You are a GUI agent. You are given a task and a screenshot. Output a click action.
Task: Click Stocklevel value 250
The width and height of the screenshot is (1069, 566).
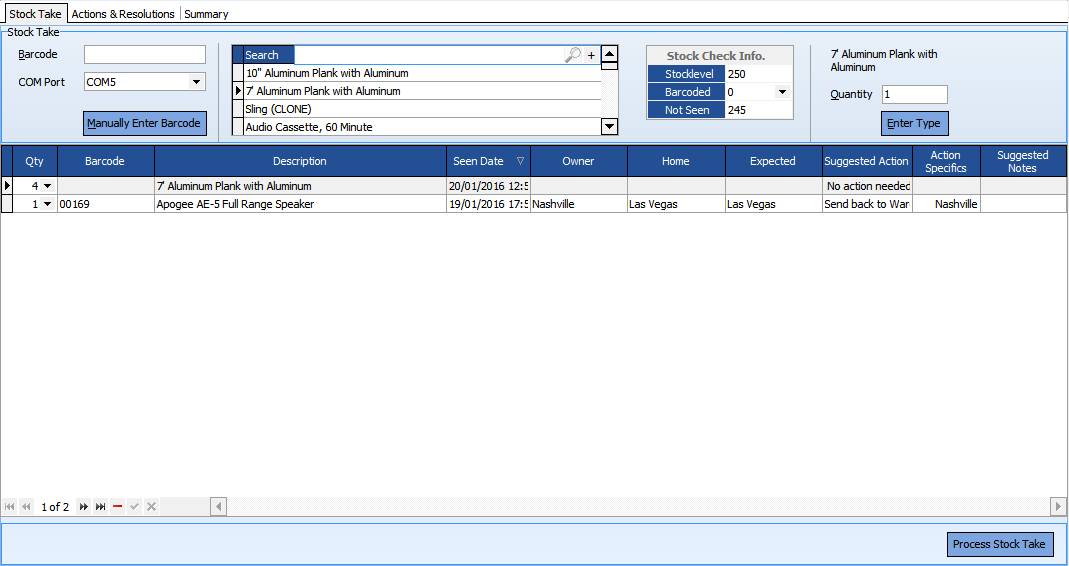(759, 74)
